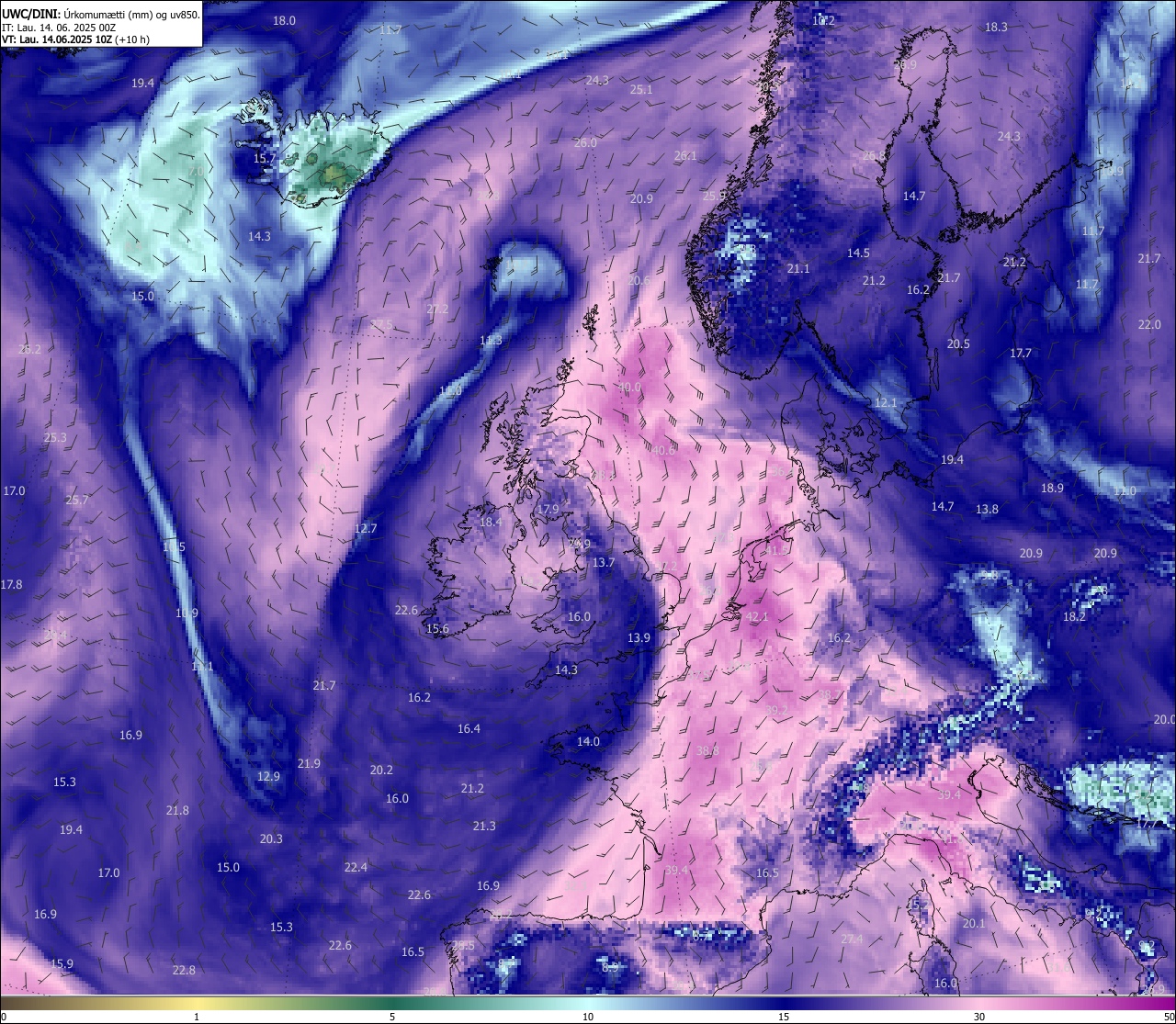The image size is (1176, 1024).
Task: Click the 18.4 value over Ireland
Action: pos(490,522)
